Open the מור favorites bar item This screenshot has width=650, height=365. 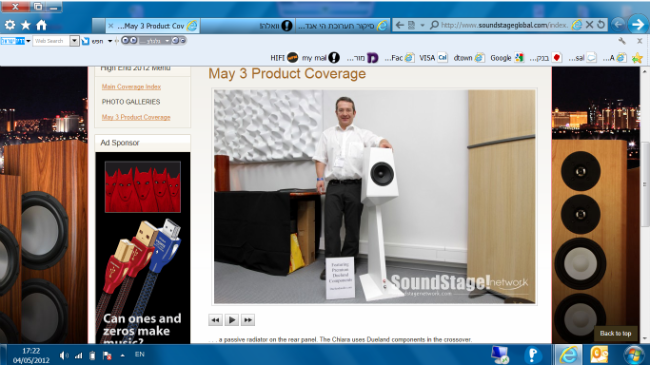(362, 58)
